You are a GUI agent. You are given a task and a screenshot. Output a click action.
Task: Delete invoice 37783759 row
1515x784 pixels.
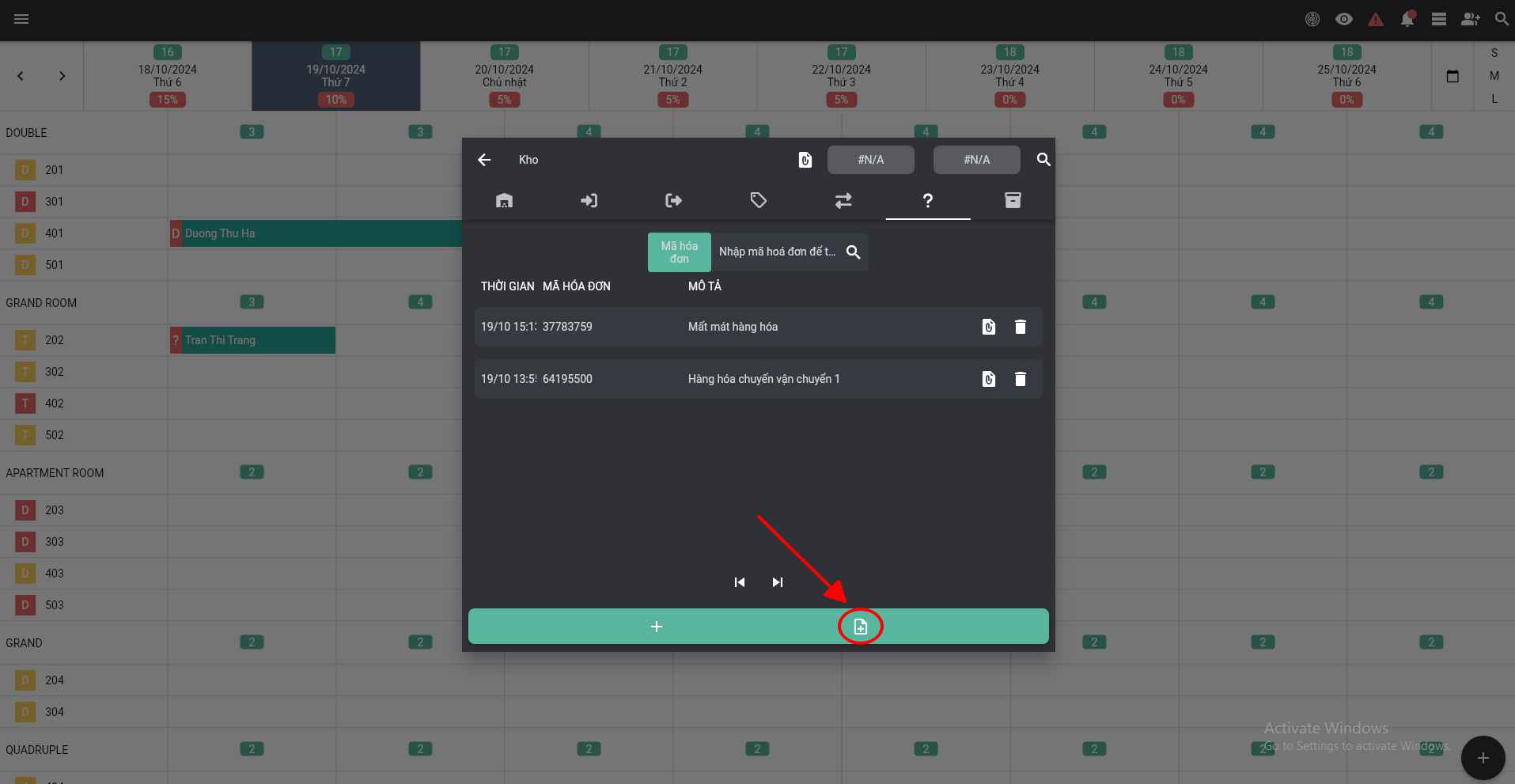[1021, 327]
